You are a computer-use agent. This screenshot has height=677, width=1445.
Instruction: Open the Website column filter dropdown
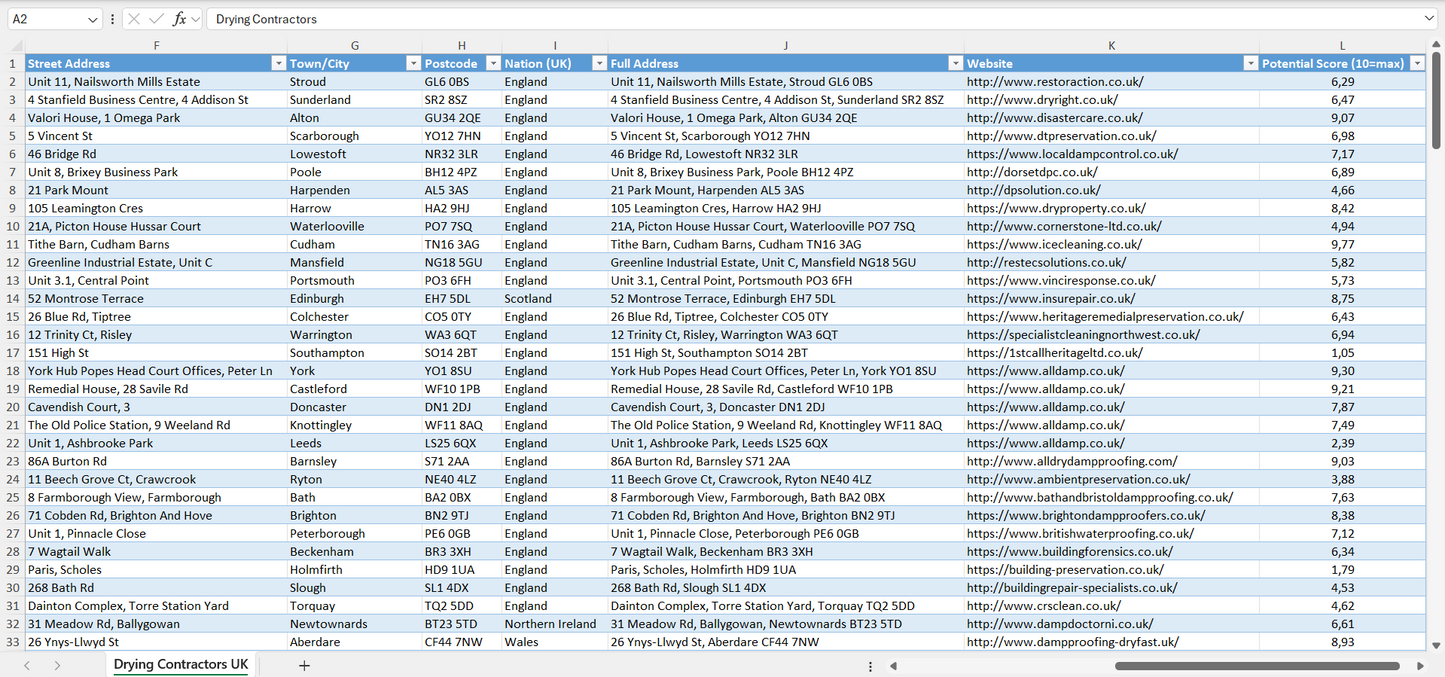click(x=1250, y=62)
